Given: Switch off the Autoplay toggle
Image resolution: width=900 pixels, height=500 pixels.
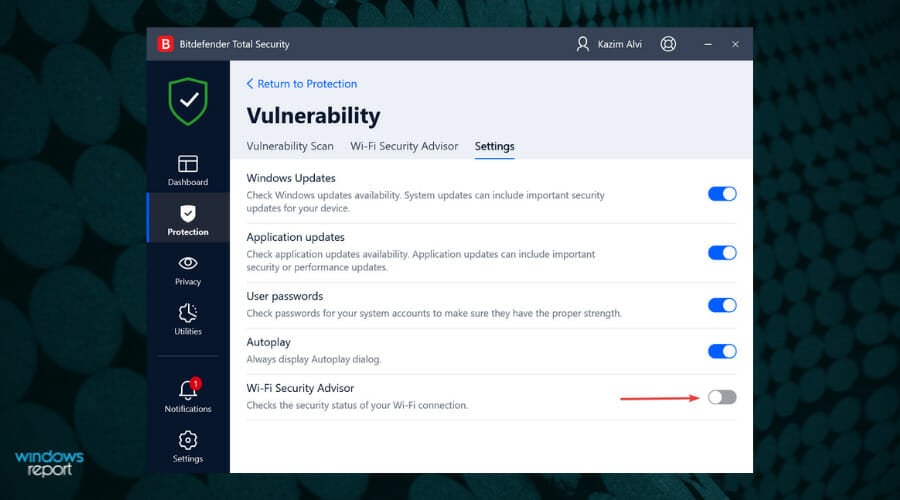Looking at the screenshot, I should (722, 351).
